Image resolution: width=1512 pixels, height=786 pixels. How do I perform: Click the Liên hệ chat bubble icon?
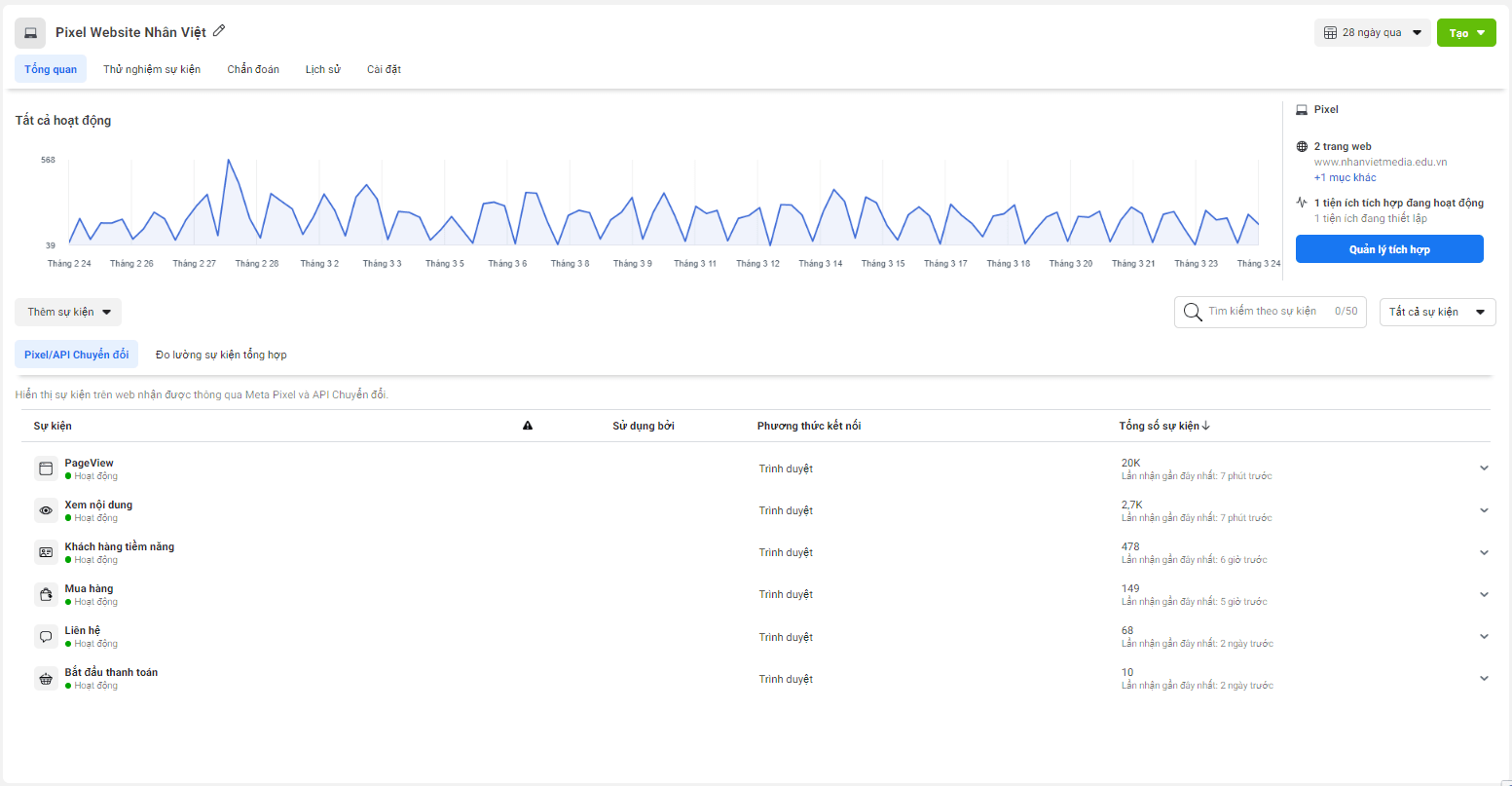[x=46, y=637]
